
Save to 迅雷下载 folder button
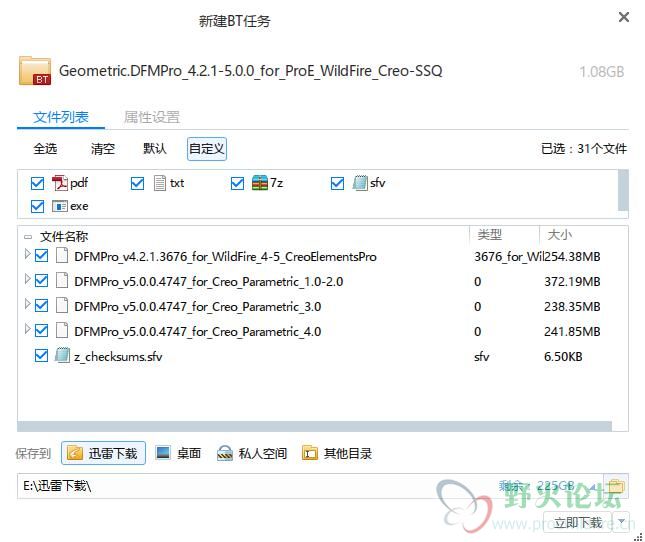(103, 453)
